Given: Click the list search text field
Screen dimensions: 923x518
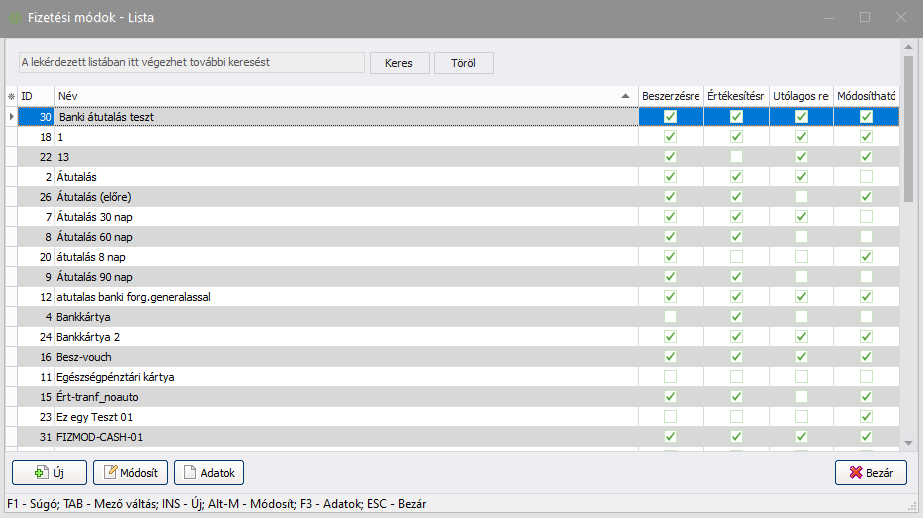Looking at the screenshot, I should point(192,62).
